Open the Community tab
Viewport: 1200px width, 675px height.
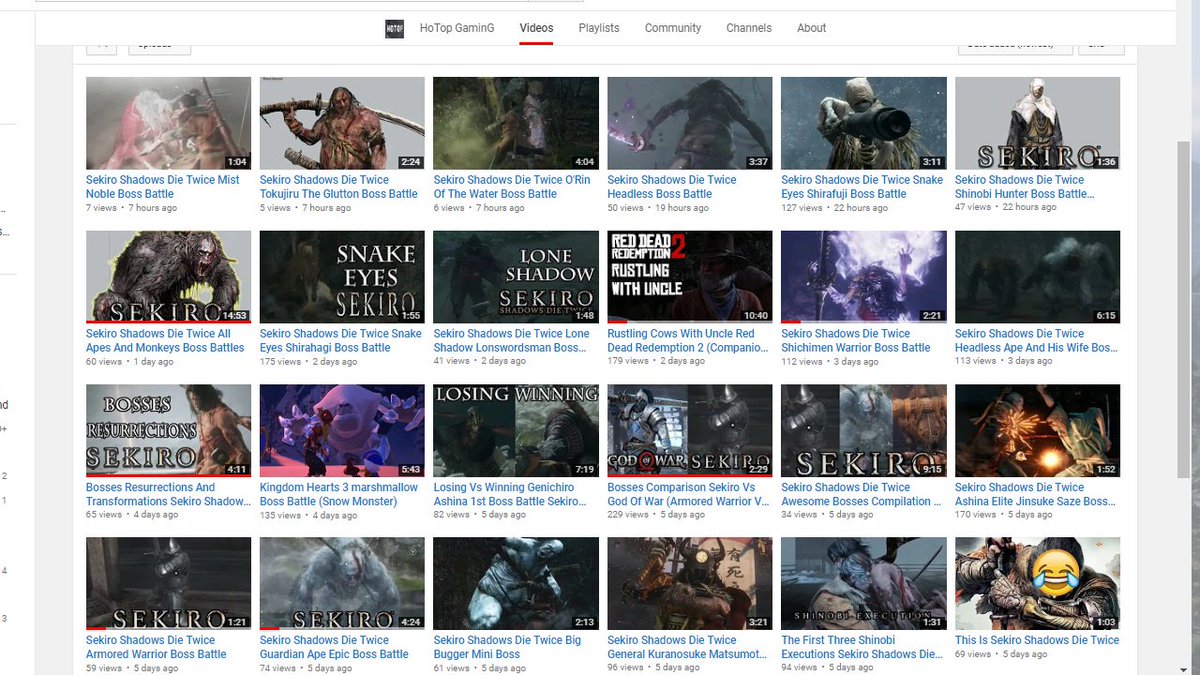673,28
